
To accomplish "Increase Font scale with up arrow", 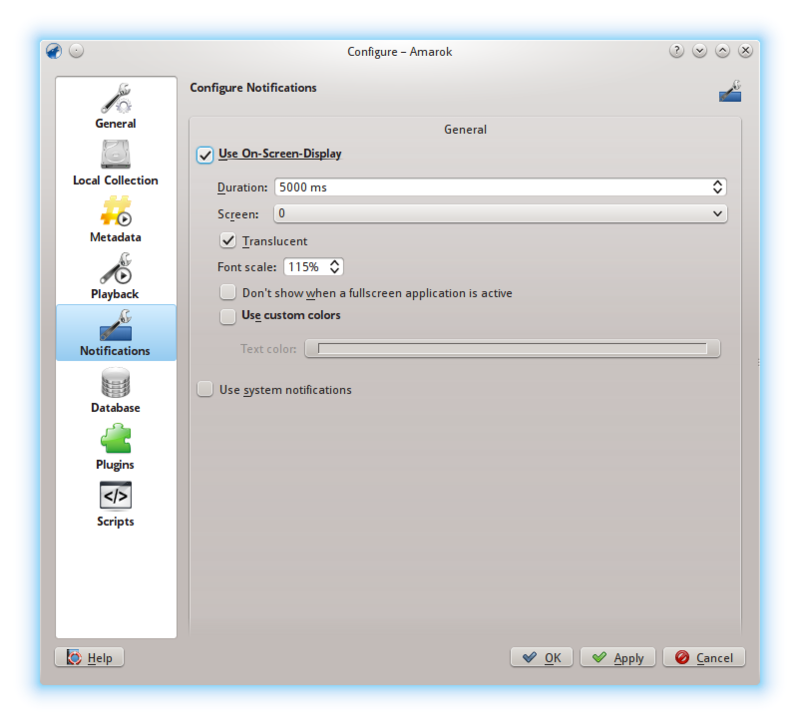I will 335,263.
